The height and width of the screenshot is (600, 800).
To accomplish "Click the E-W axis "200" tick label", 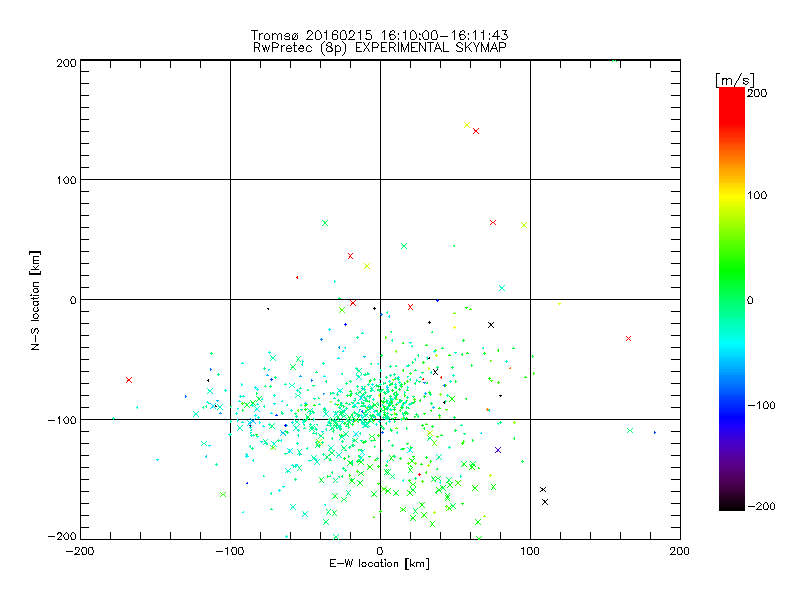I will tap(680, 551).
